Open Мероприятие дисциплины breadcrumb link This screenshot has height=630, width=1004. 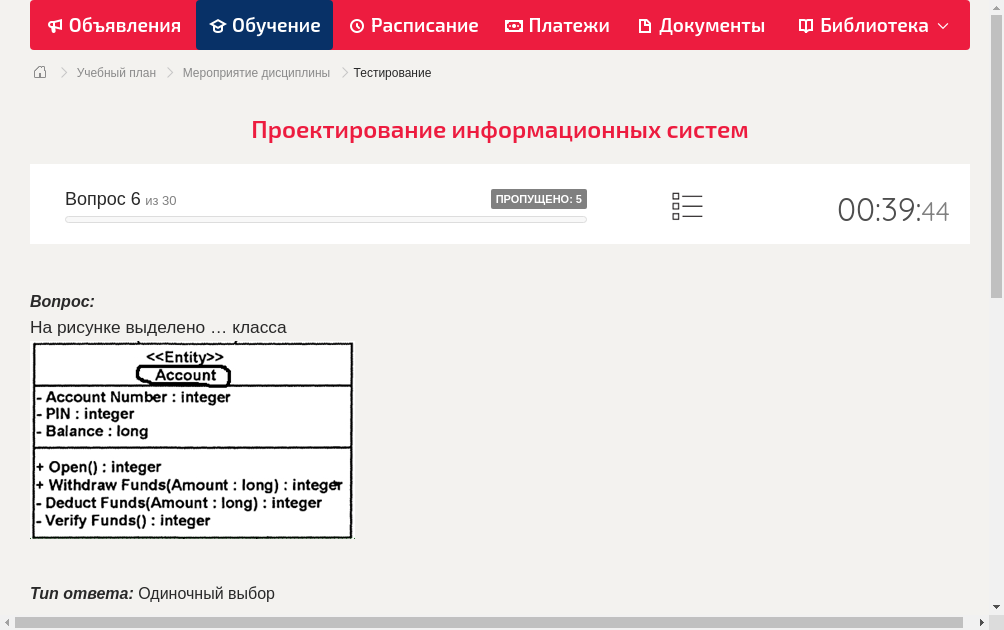click(256, 72)
